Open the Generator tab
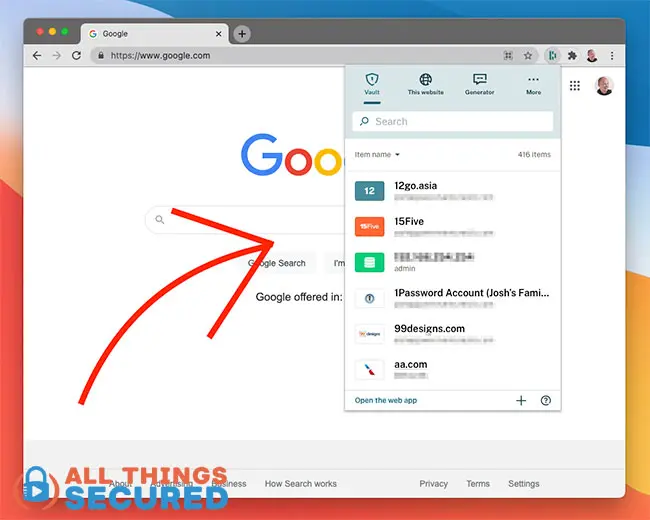The image size is (650, 520). (480, 84)
